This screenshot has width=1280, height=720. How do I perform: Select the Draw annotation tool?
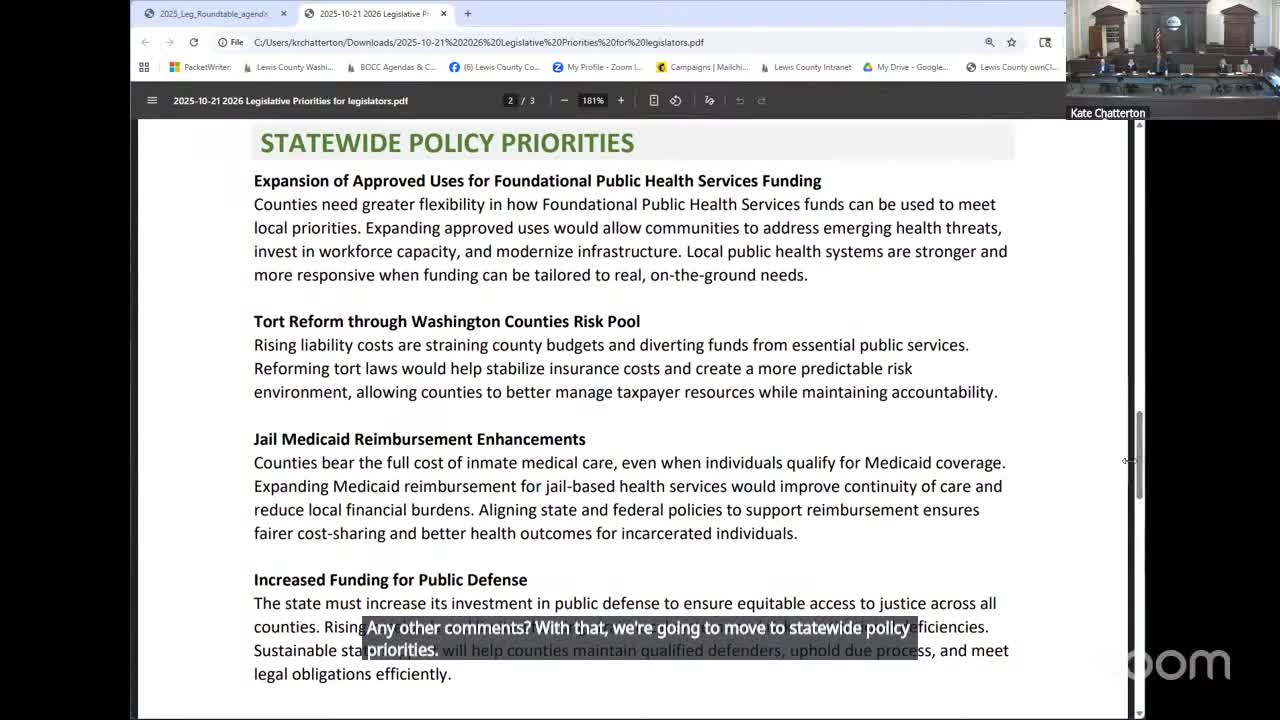click(x=709, y=100)
